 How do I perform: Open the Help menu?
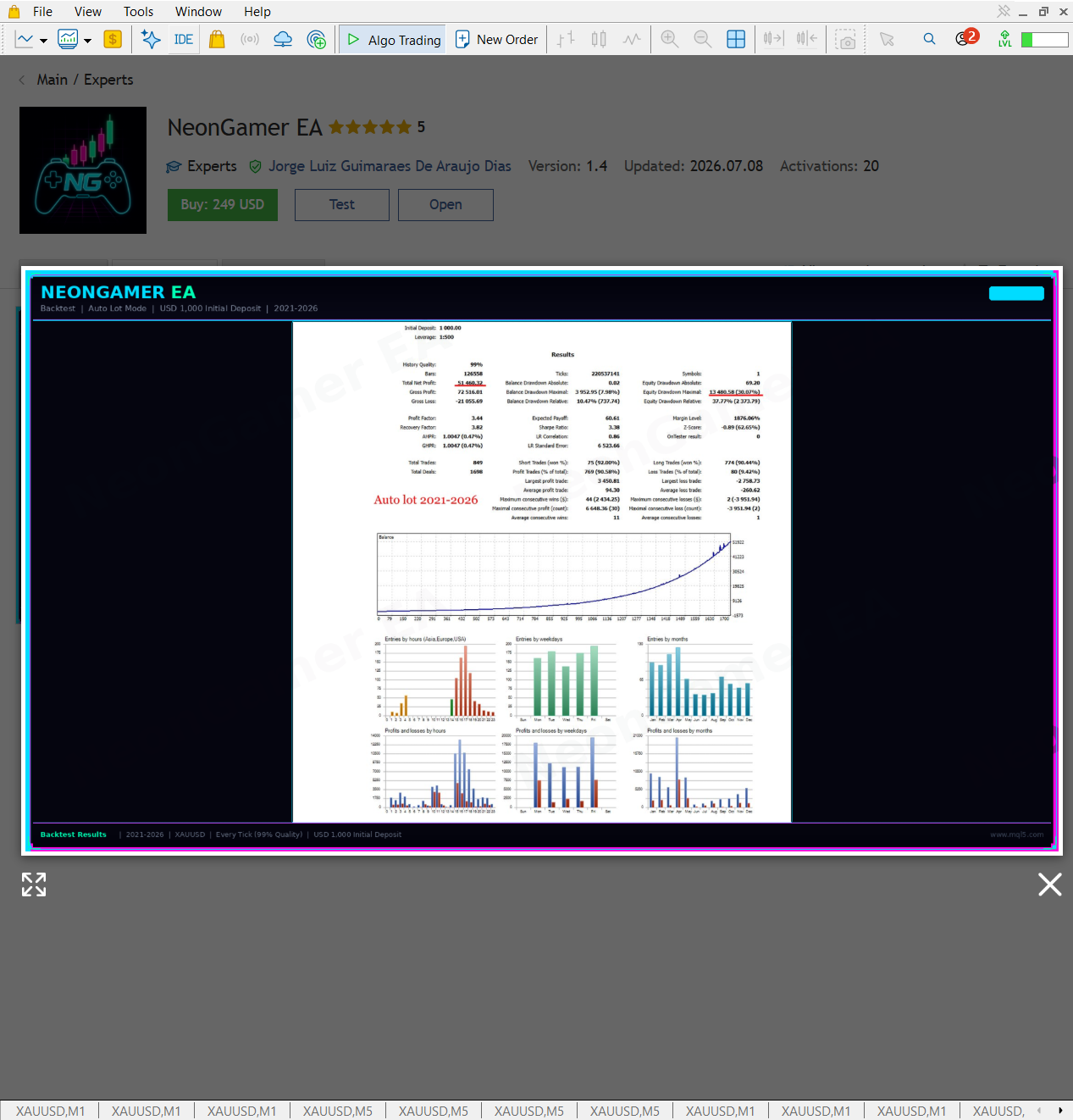257,12
